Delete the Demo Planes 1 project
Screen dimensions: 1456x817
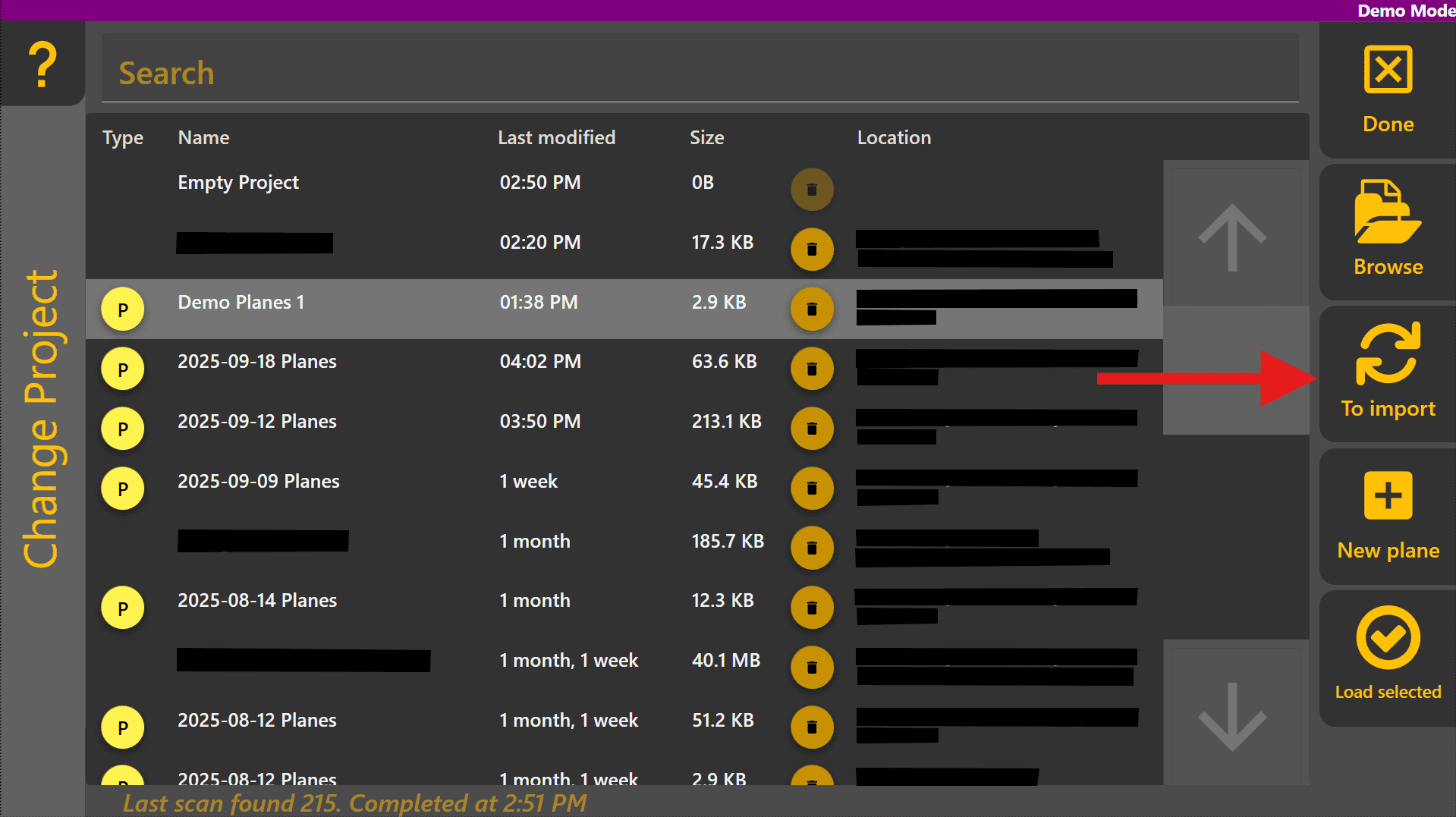click(812, 310)
